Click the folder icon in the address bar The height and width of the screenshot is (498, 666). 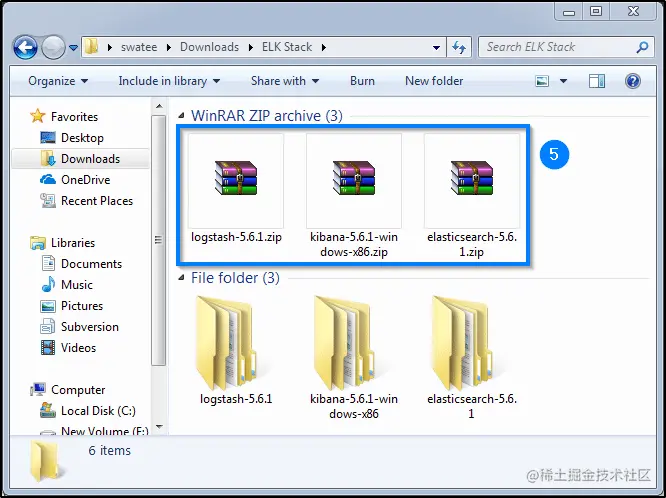pyautogui.click(x=91, y=47)
